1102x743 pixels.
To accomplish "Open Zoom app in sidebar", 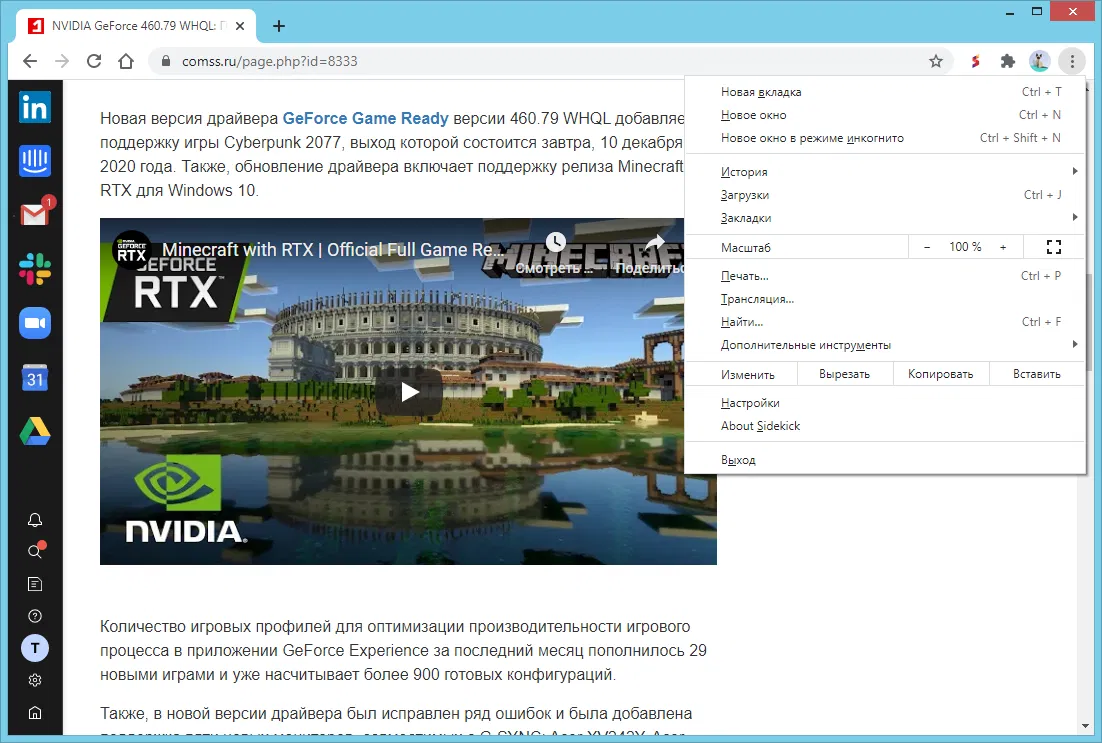I will 34,323.
